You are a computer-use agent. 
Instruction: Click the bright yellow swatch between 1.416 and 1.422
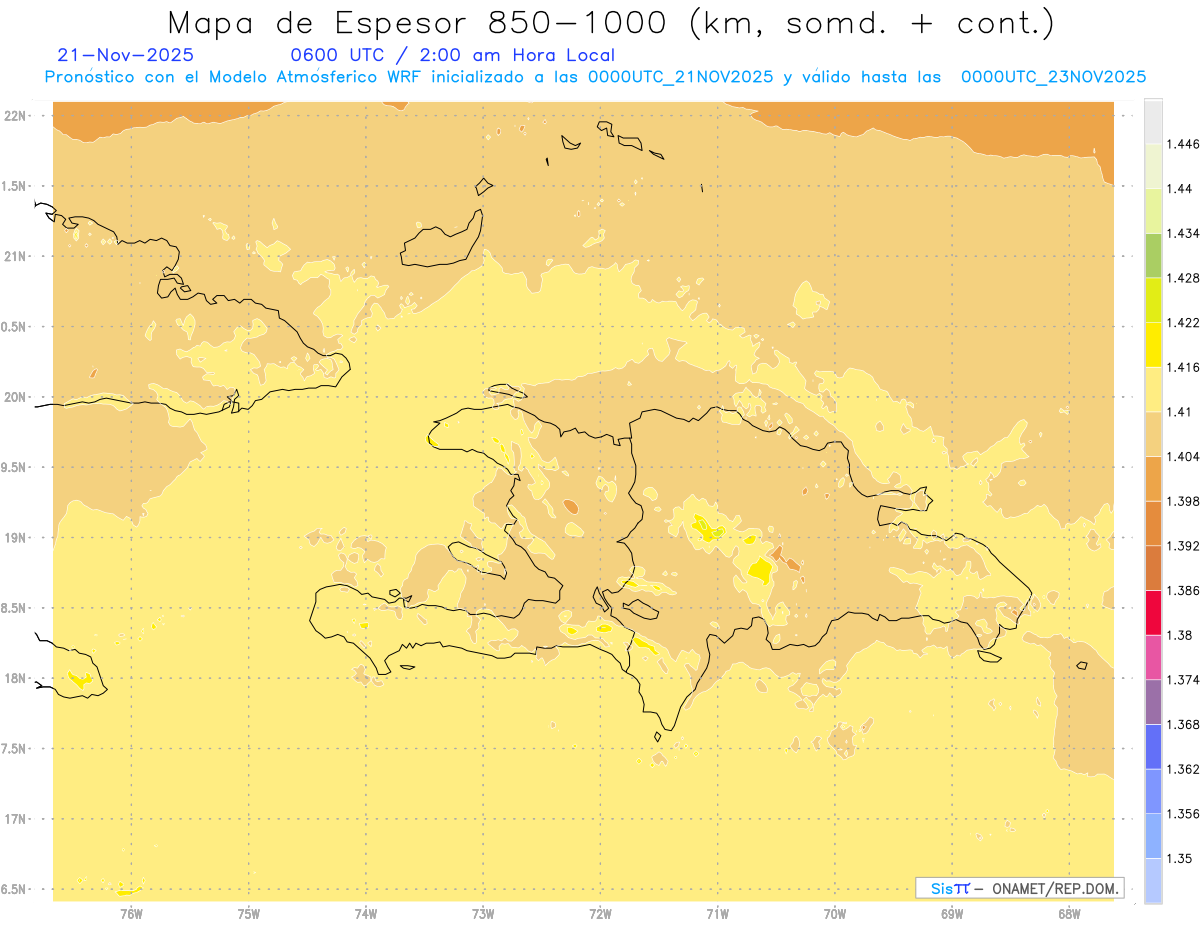click(x=1153, y=344)
